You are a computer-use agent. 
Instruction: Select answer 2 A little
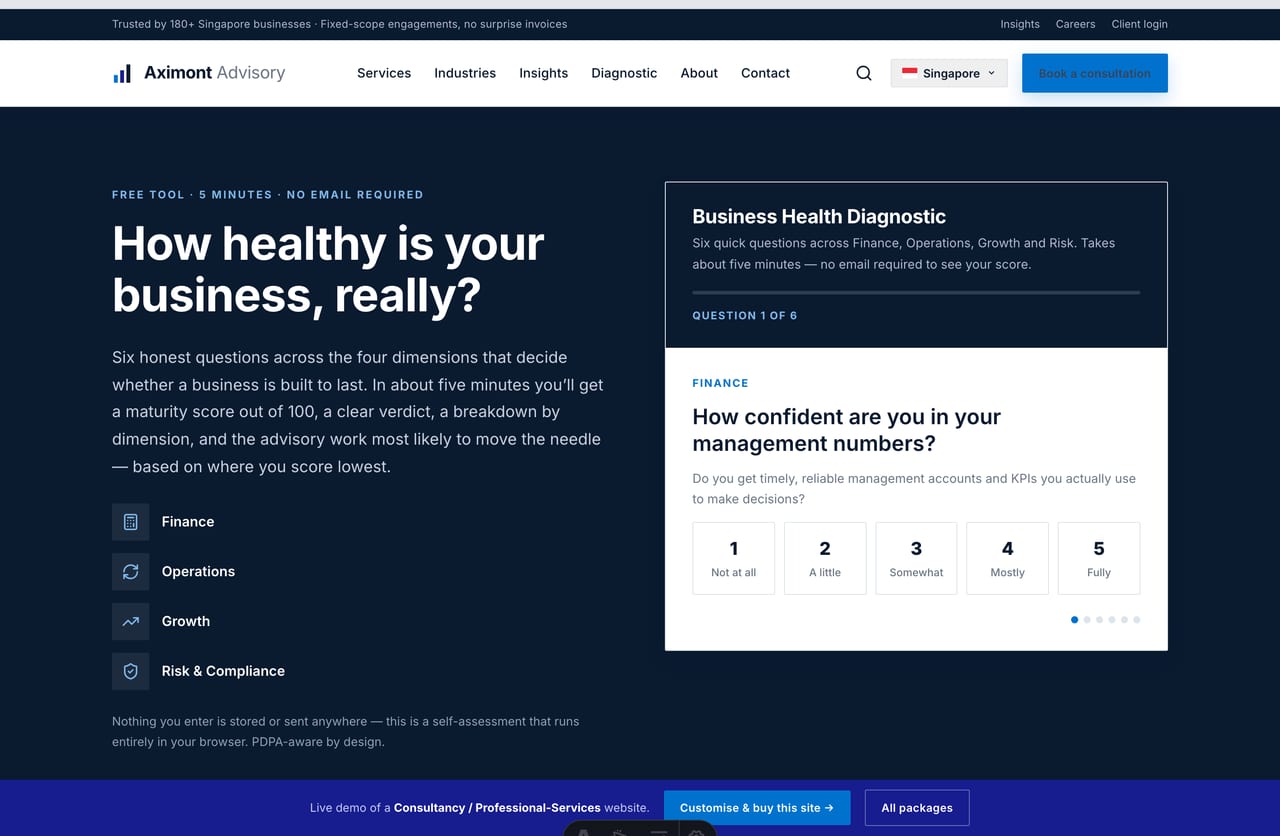click(825, 558)
